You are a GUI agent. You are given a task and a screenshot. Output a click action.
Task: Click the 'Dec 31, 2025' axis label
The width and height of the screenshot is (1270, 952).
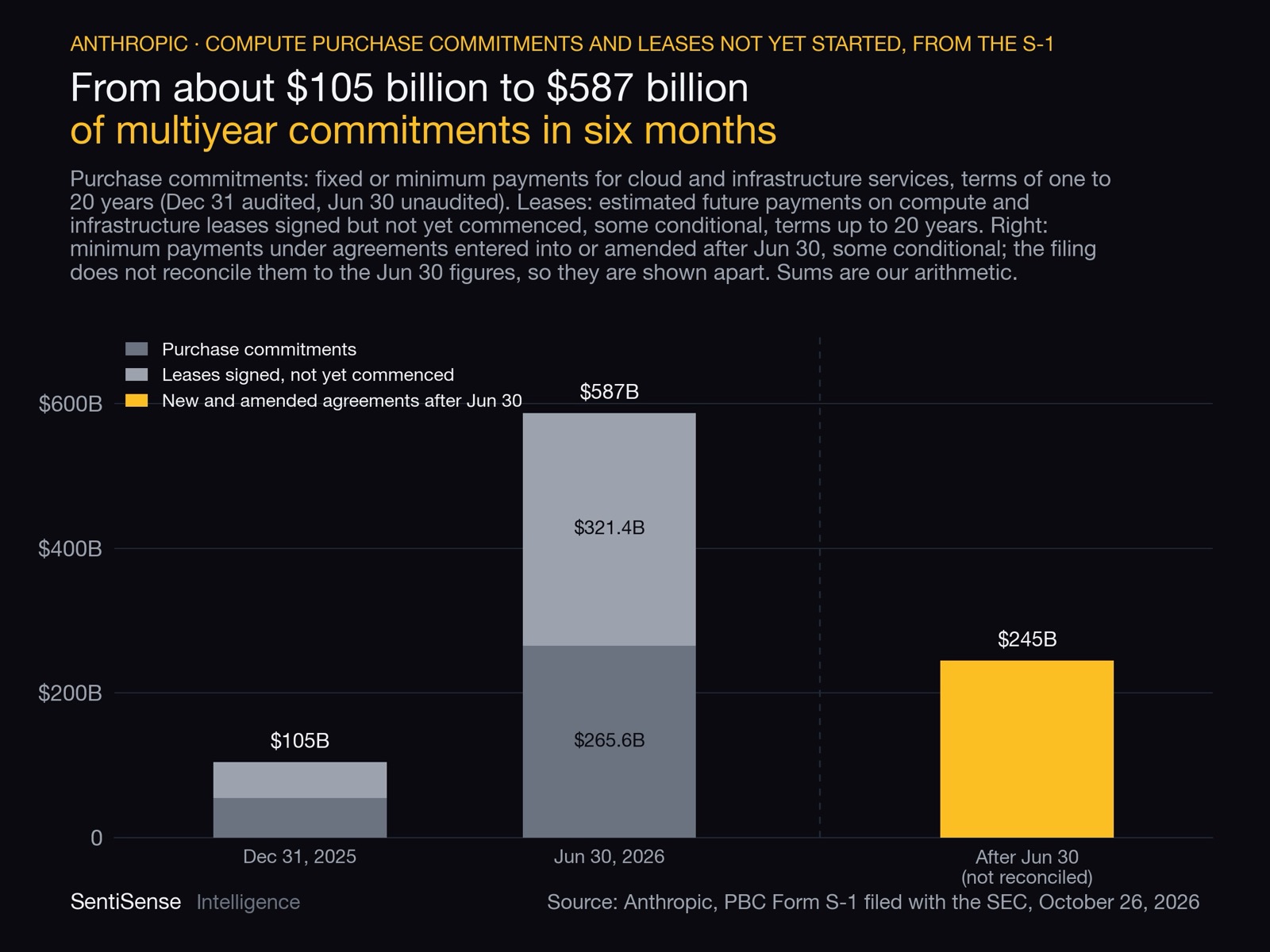[x=300, y=857]
